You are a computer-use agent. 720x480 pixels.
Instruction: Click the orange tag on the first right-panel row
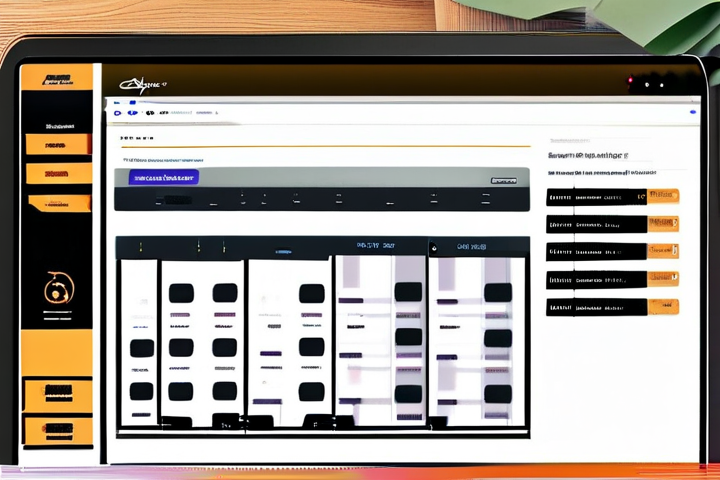click(x=663, y=196)
